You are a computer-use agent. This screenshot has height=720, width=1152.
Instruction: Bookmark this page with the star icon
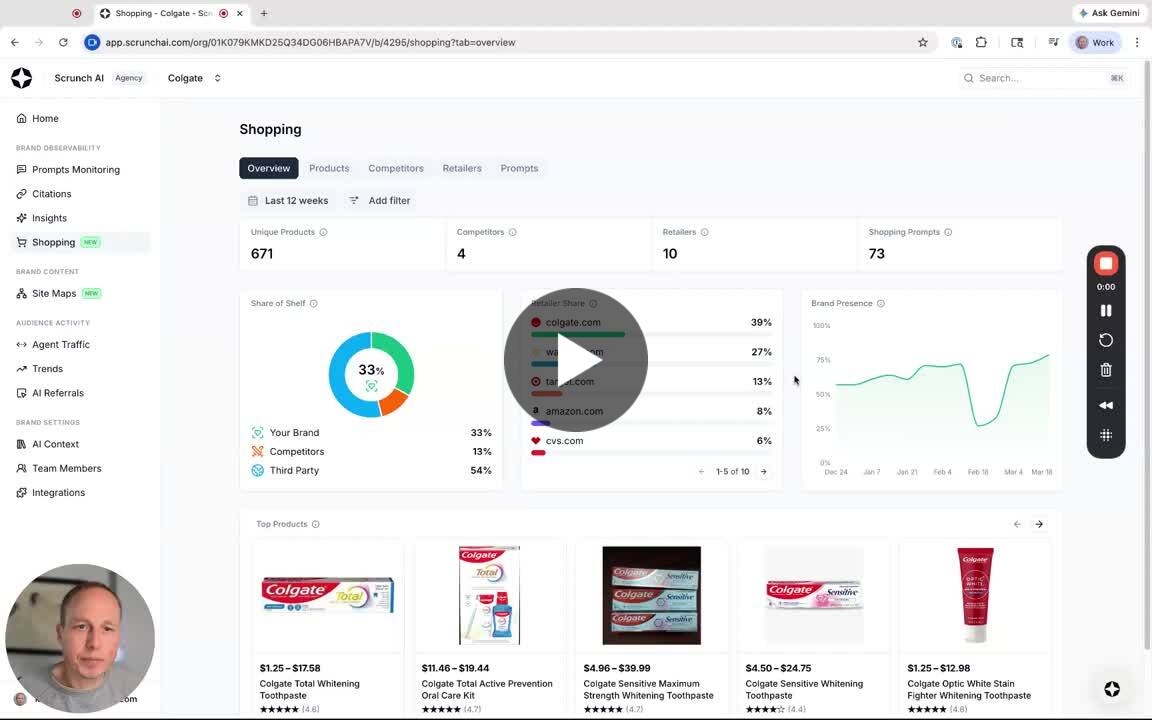point(922,42)
